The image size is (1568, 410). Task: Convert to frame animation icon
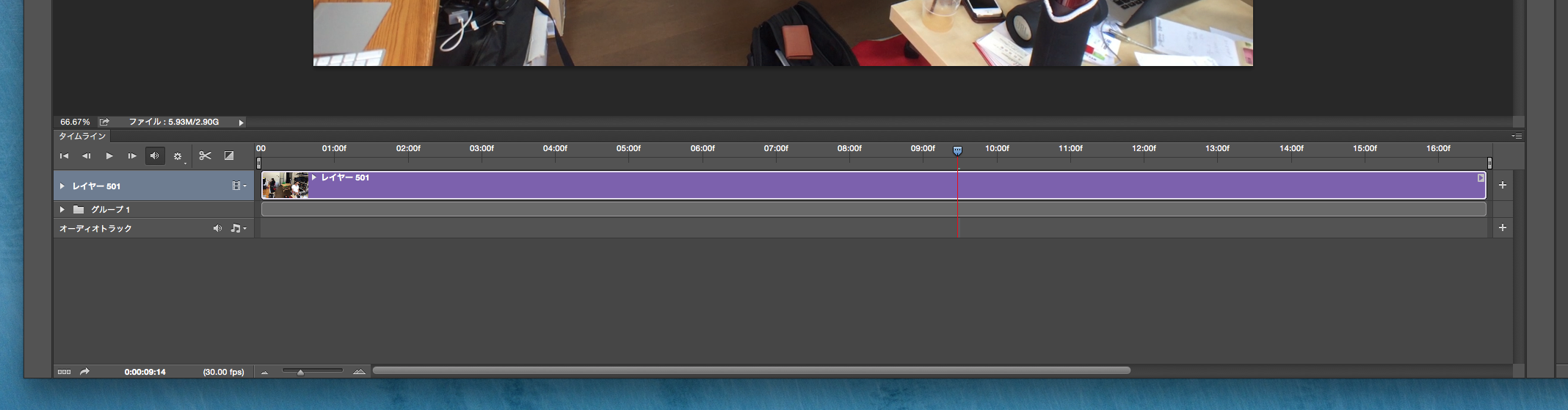pyautogui.click(x=64, y=372)
